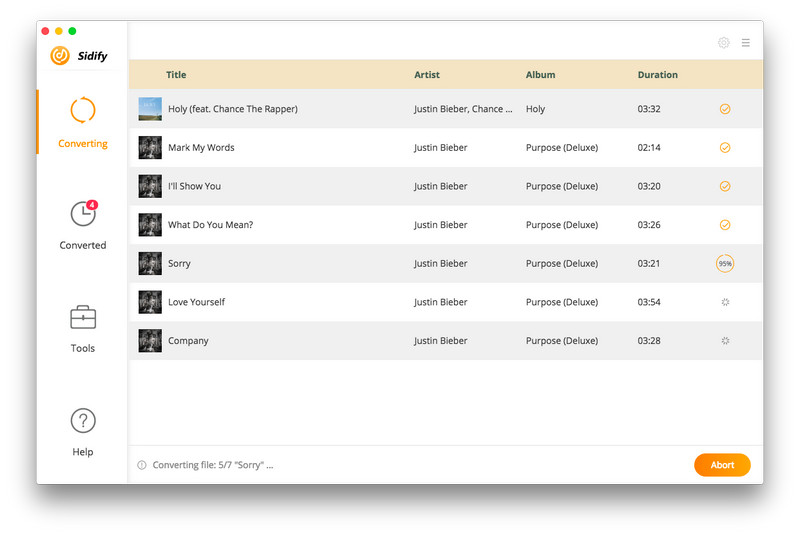Click pending spinner icon for Company
The width and height of the screenshot is (800, 536).
(x=725, y=341)
